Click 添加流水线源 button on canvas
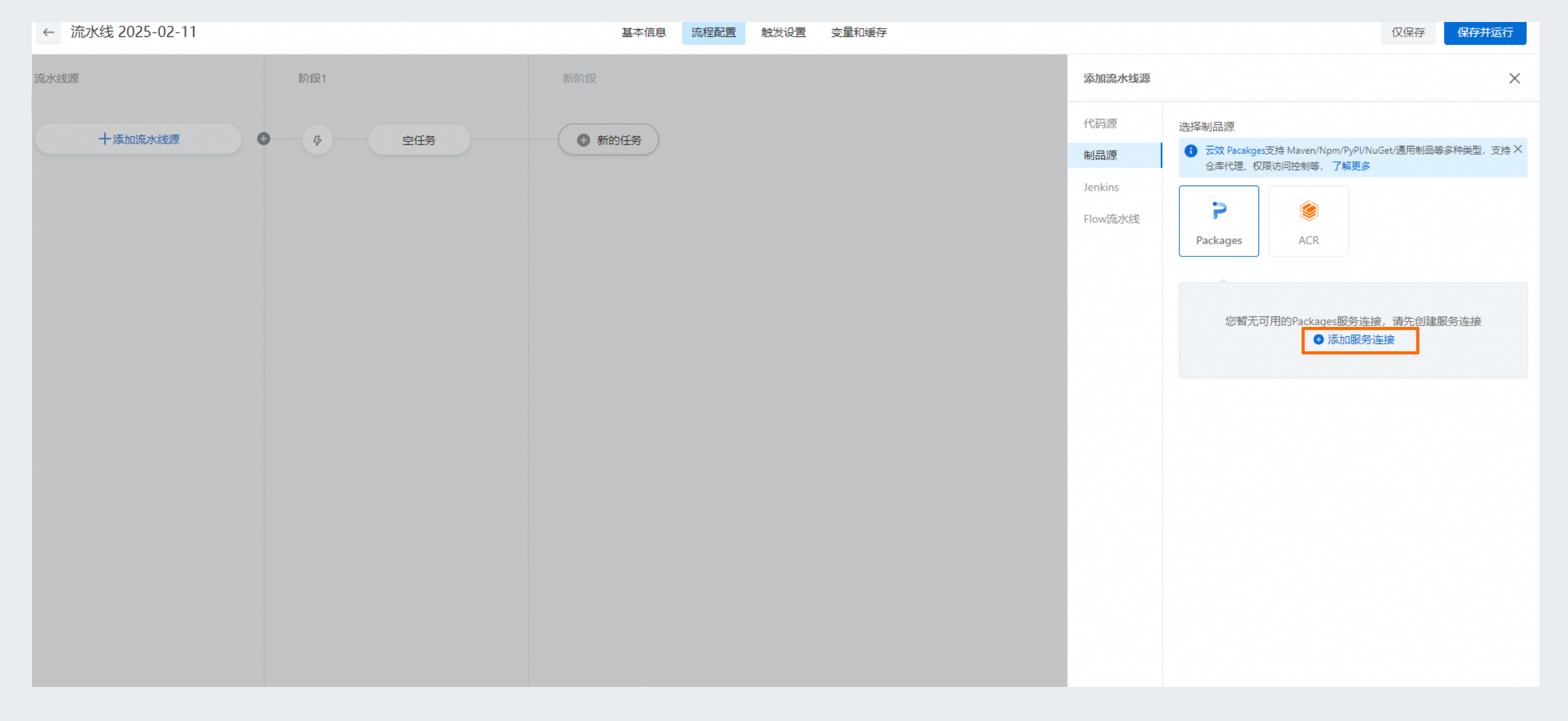This screenshot has width=1568, height=721. point(138,139)
